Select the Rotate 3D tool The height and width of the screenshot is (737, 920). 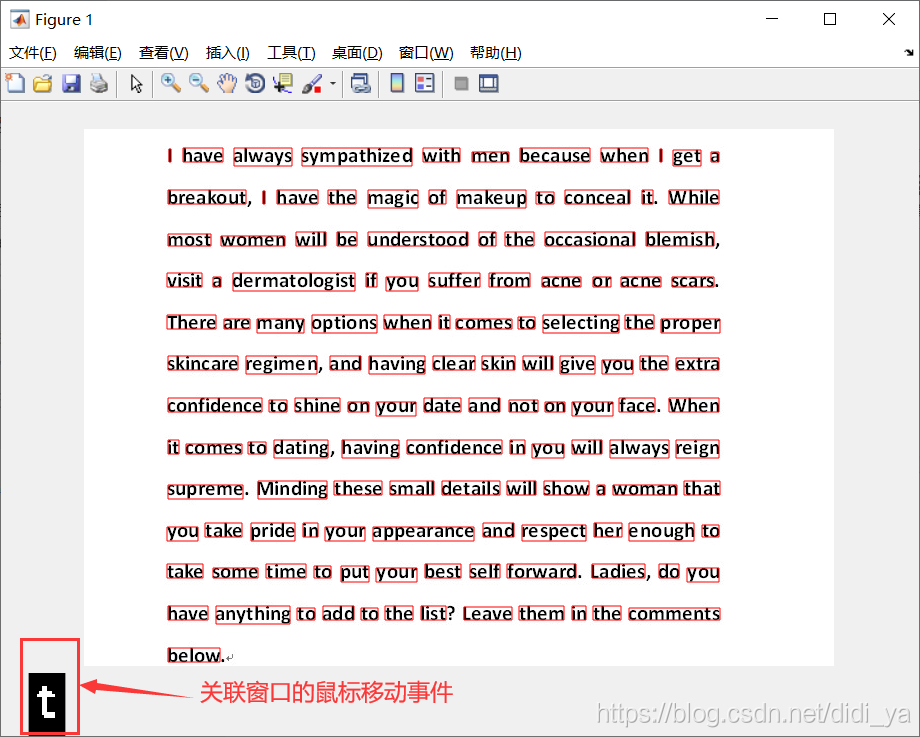[x=255, y=83]
